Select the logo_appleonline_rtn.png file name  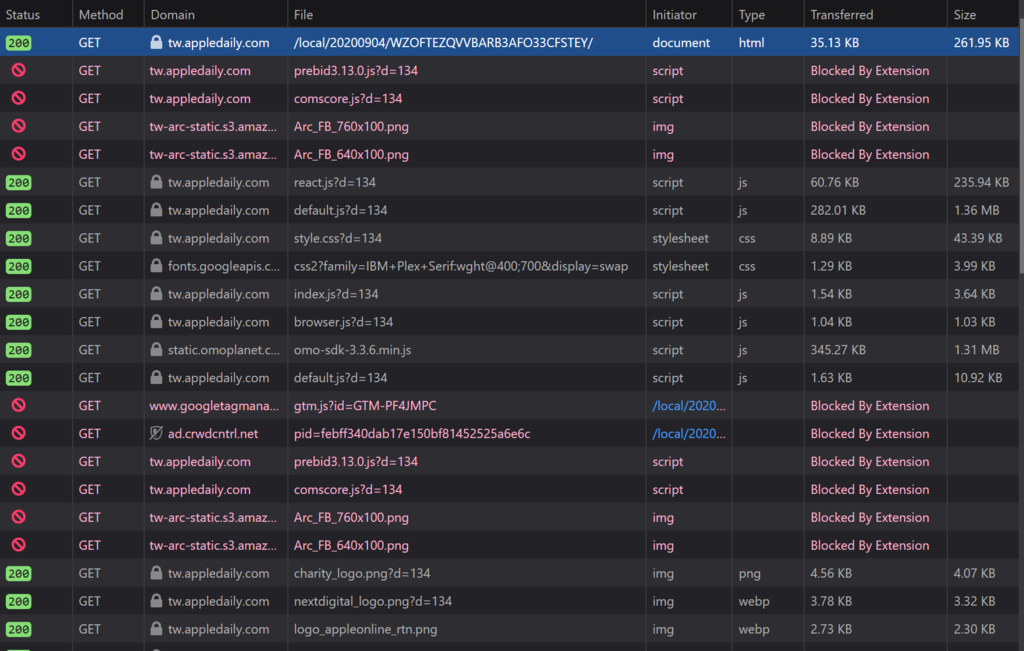click(365, 629)
